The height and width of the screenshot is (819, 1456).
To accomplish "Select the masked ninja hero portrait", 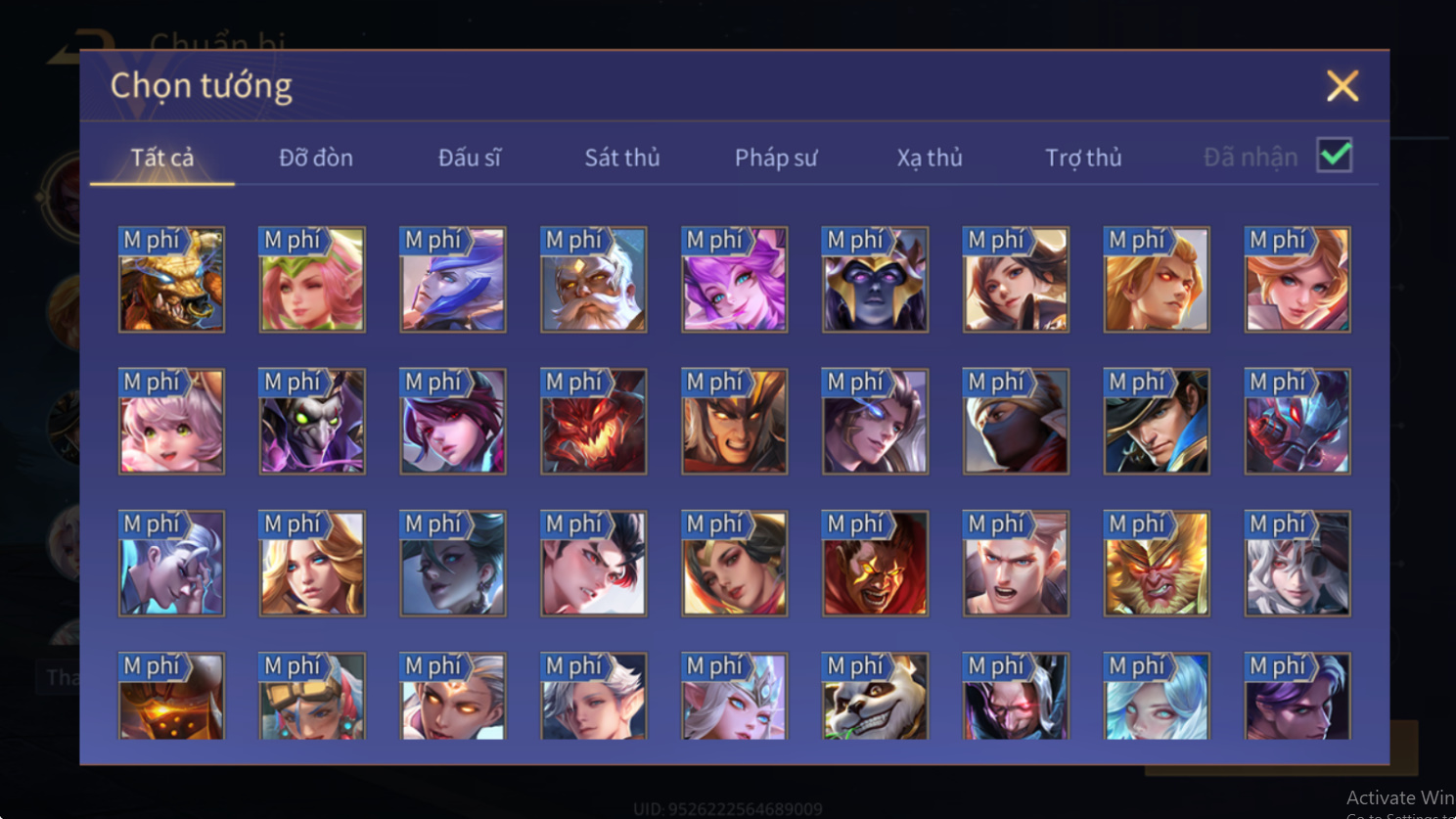I will [x=1017, y=422].
